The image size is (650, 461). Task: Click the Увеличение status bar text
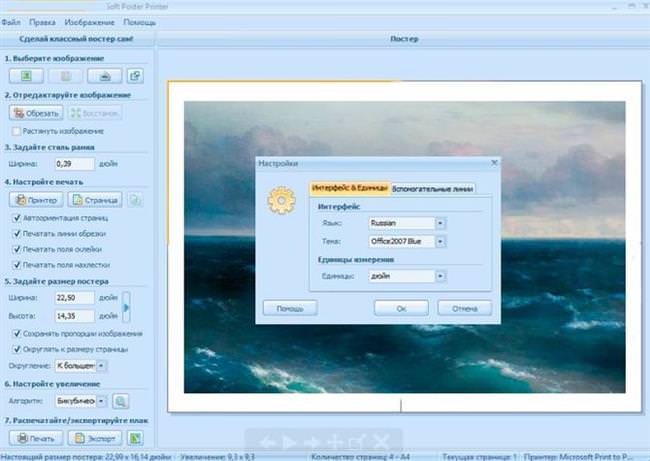click(x=217, y=457)
